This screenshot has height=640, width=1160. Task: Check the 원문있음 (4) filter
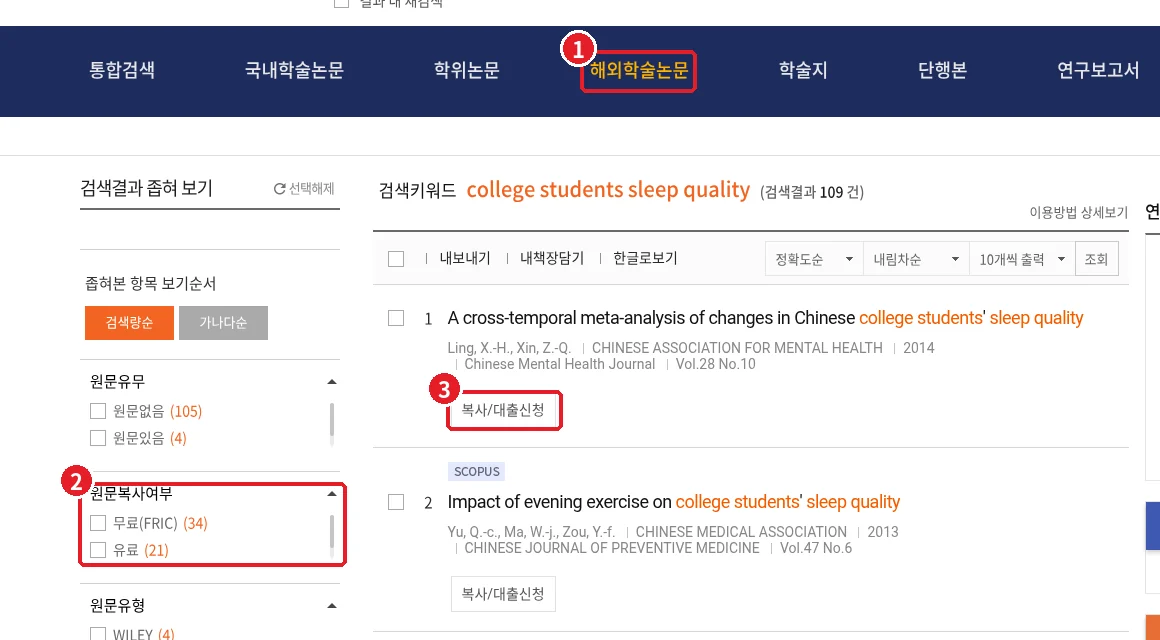point(98,438)
